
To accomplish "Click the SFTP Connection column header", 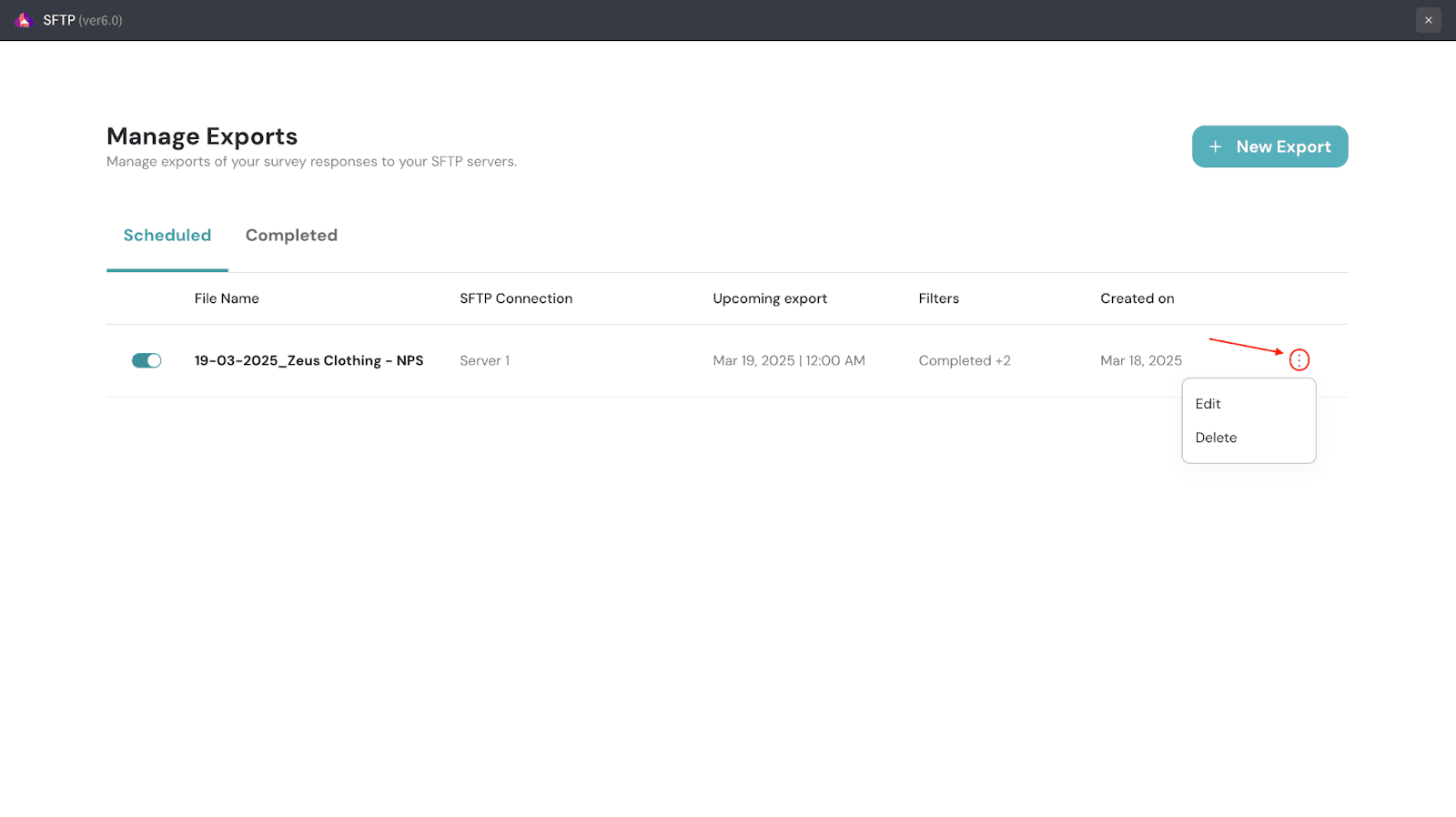I will (516, 298).
